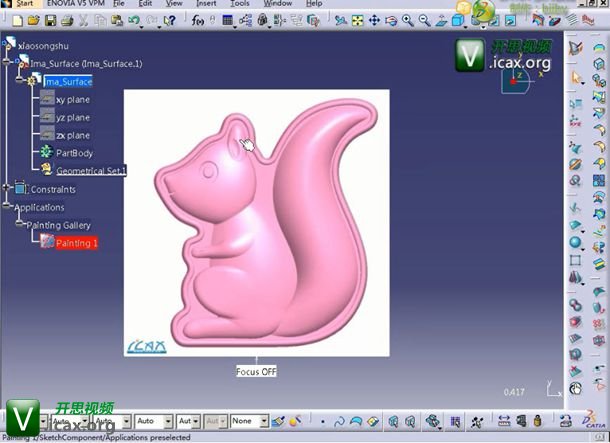Click the Print icon in top toolbar
This screenshot has width=610, height=443.
coord(67,20)
